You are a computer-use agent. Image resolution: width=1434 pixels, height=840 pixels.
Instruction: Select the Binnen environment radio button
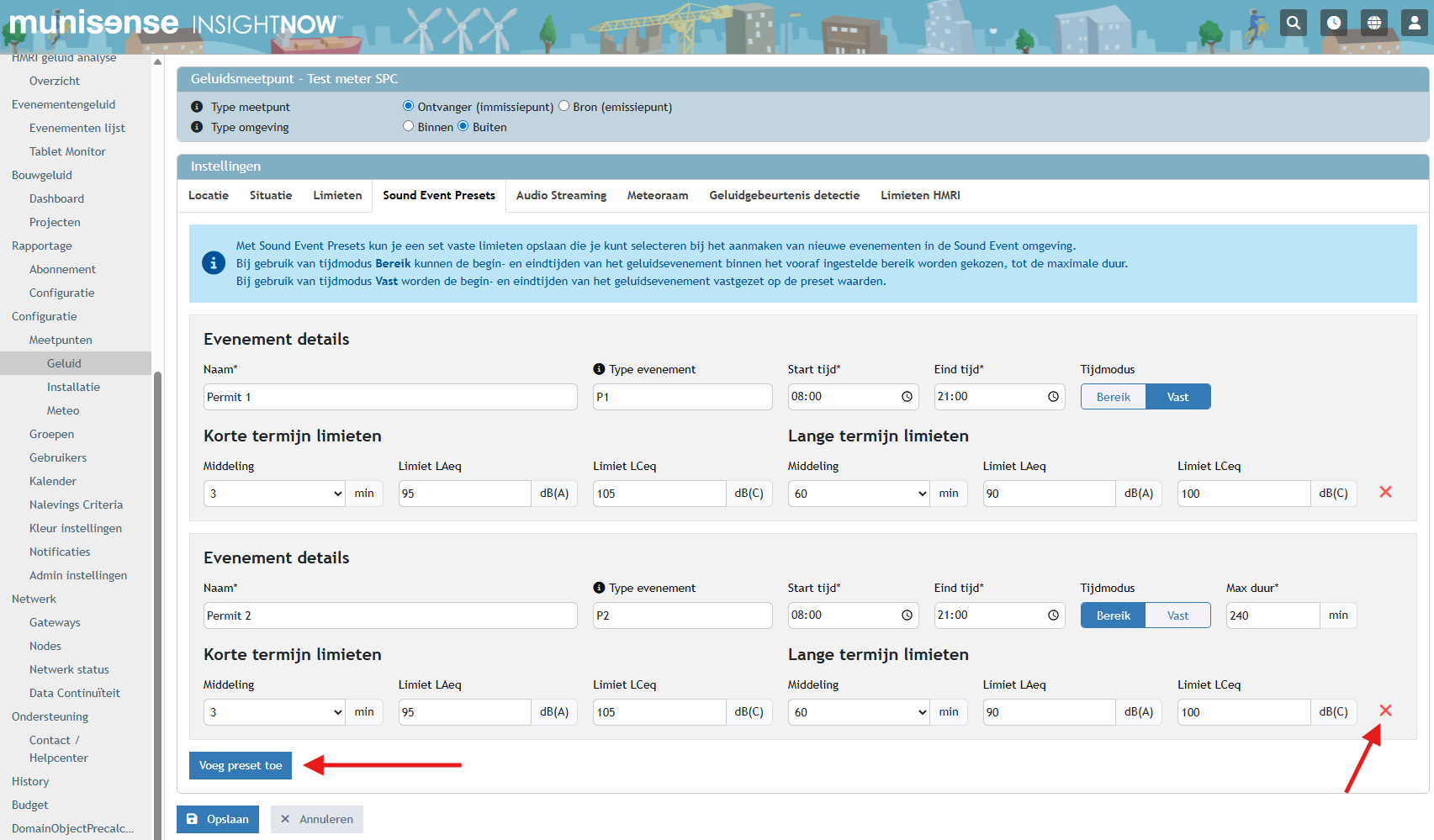(409, 126)
